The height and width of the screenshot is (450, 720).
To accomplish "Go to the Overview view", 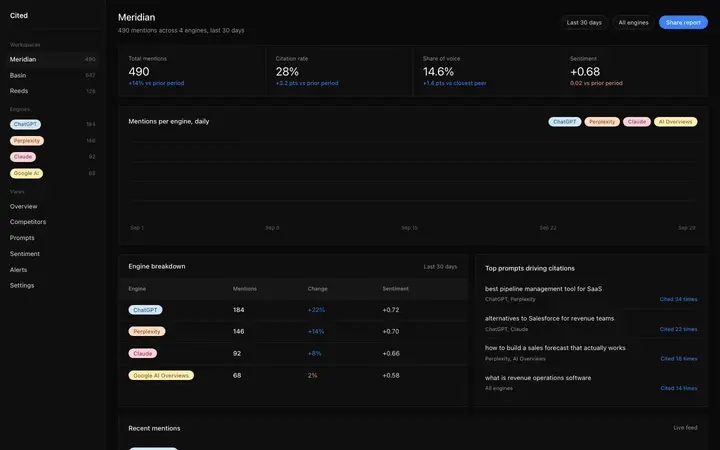I will click(23, 206).
